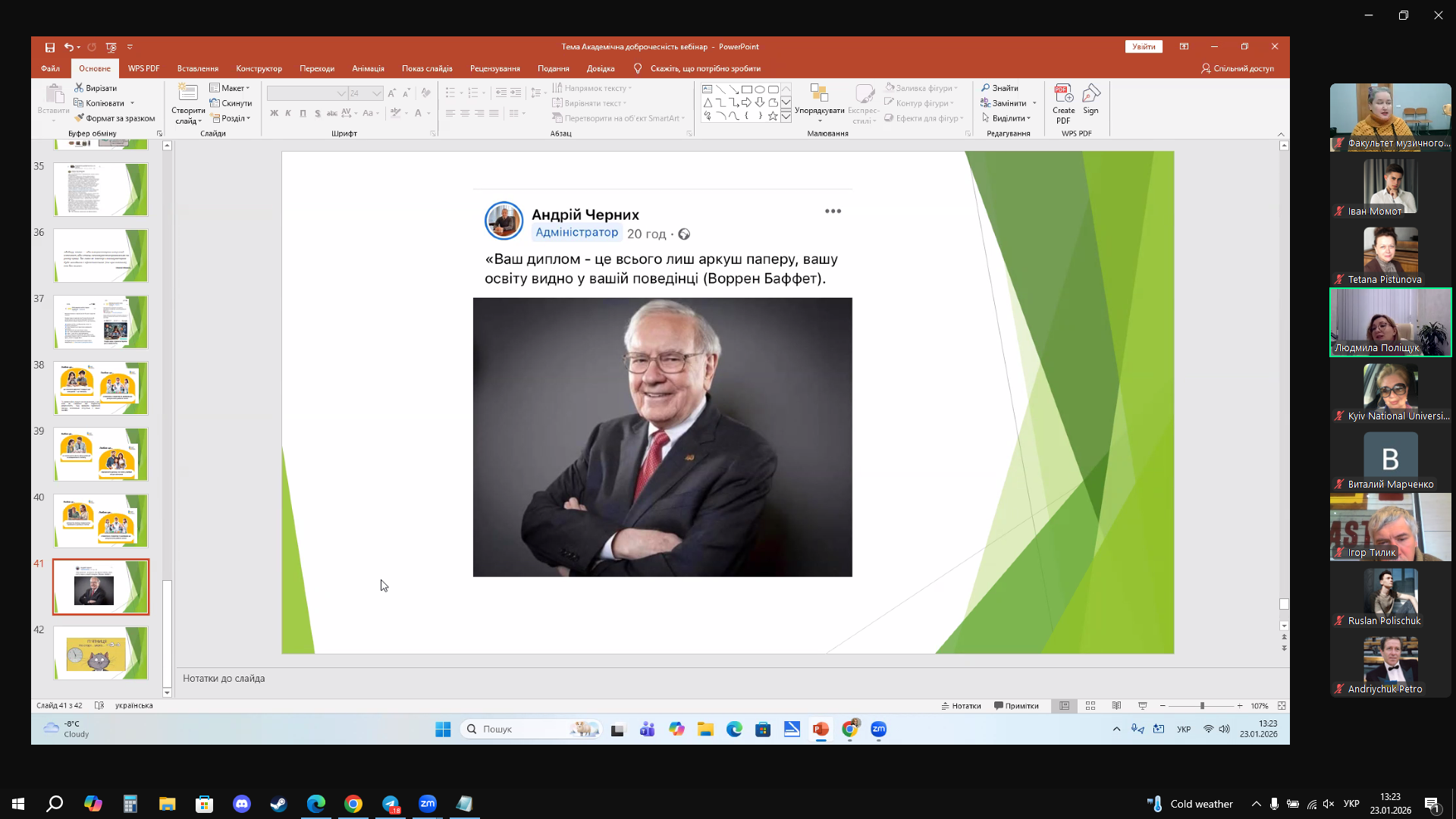Click the Створити слайд (new slide) icon
This screenshot has height=819, width=1456.
(x=188, y=104)
